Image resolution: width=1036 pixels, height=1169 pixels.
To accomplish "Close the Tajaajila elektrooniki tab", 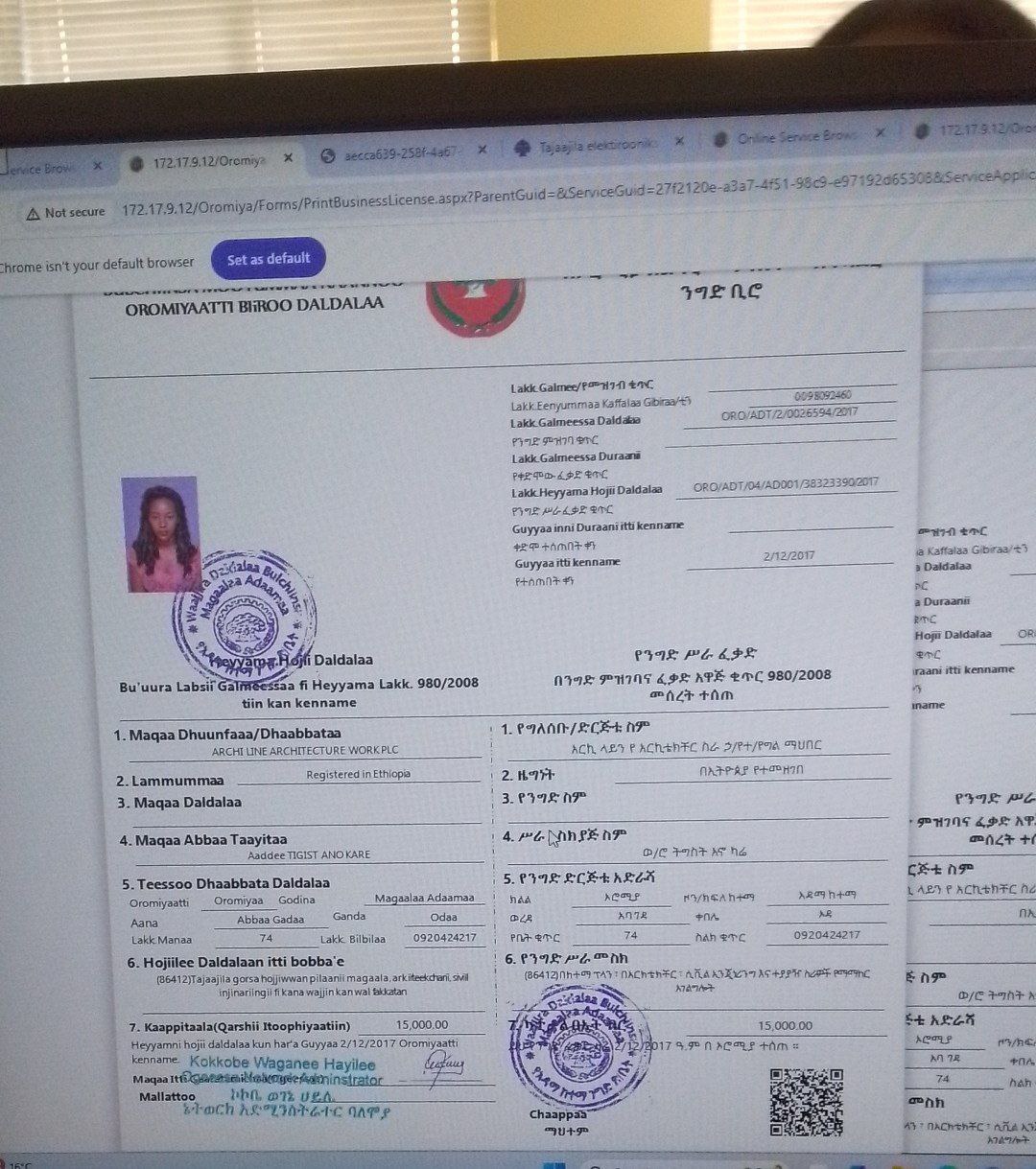I will [679, 141].
